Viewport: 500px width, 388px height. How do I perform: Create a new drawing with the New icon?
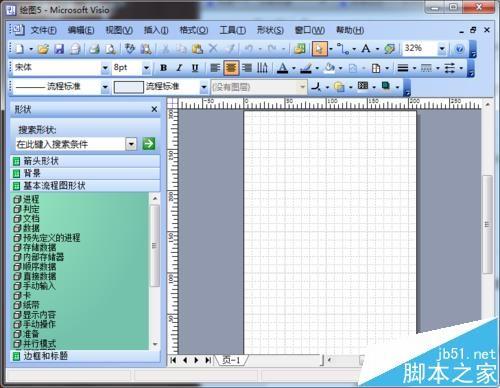tap(19, 49)
